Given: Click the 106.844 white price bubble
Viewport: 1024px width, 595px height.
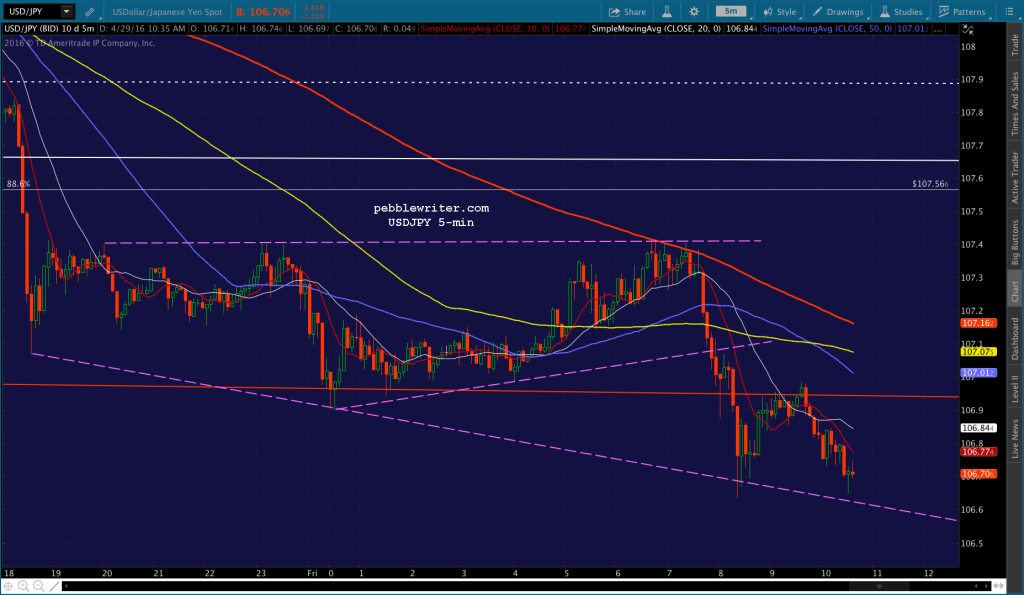Looking at the screenshot, I should click(x=978, y=428).
